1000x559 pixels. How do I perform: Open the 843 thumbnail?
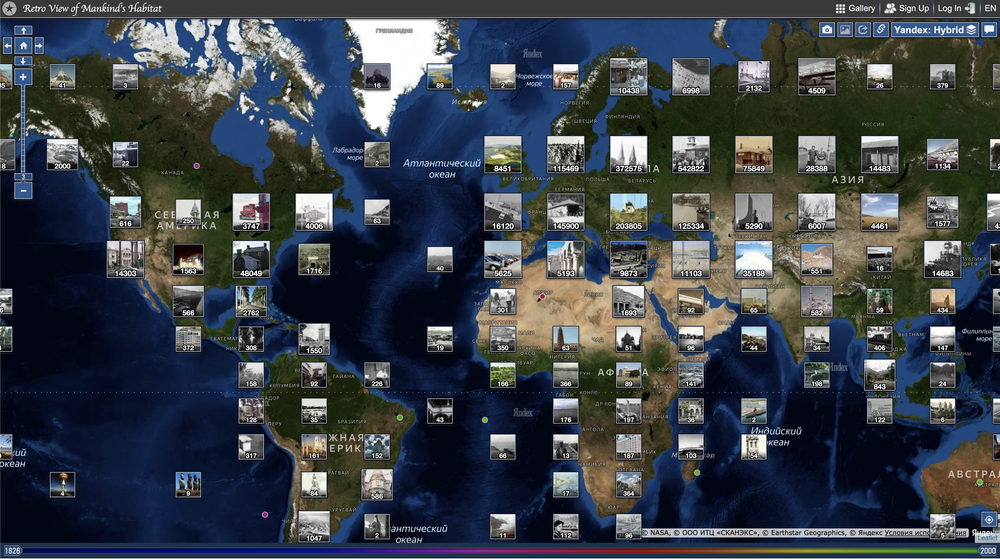(879, 375)
